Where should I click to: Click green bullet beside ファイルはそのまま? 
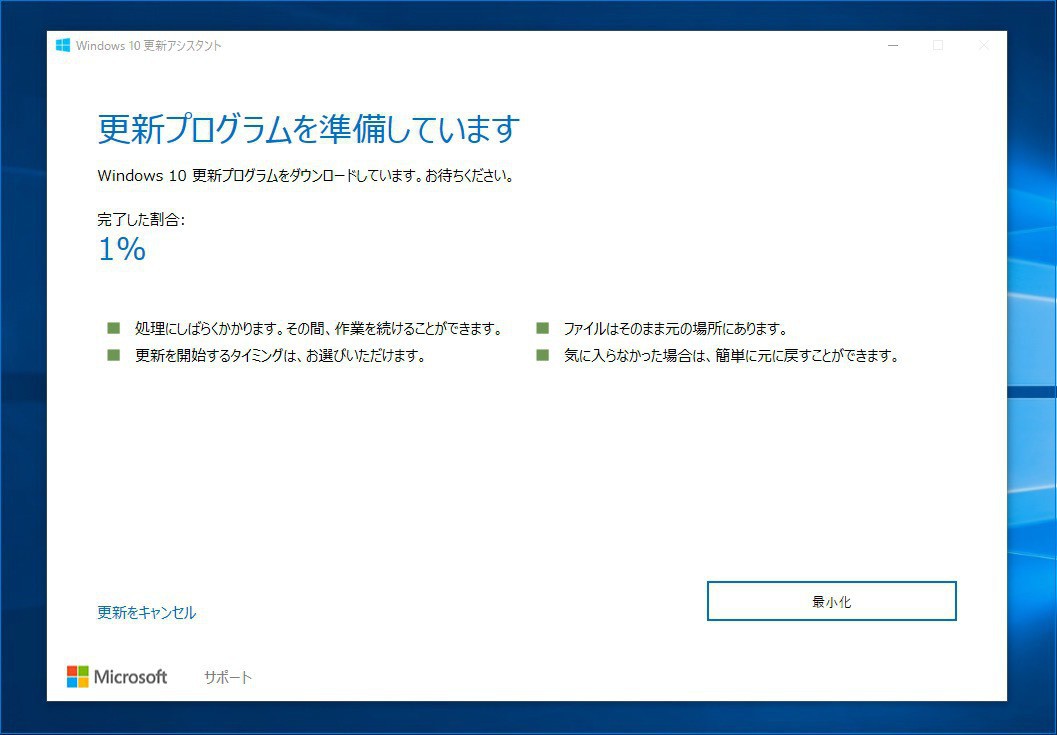click(x=543, y=328)
